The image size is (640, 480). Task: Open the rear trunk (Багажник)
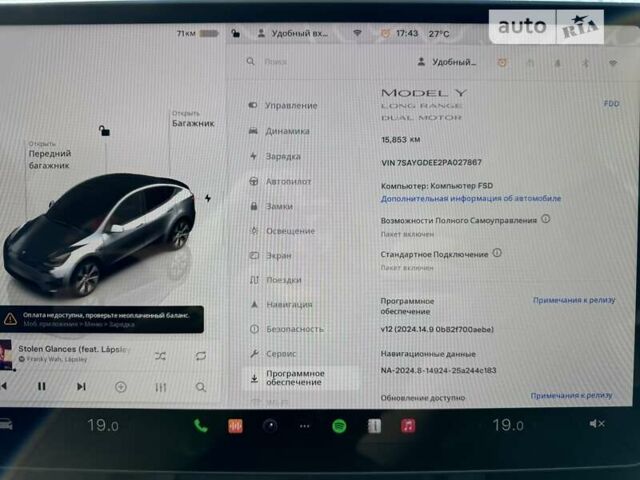pos(193,119)
